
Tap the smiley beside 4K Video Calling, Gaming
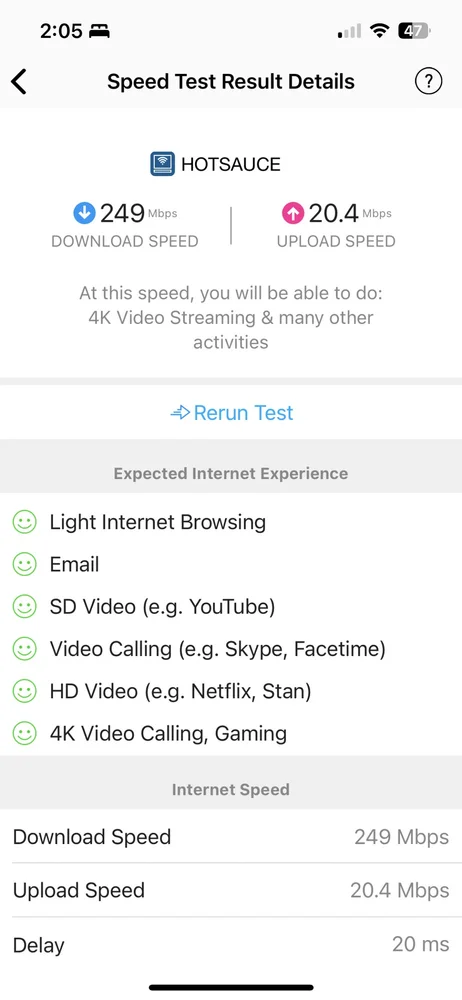(x=24, y=733)
